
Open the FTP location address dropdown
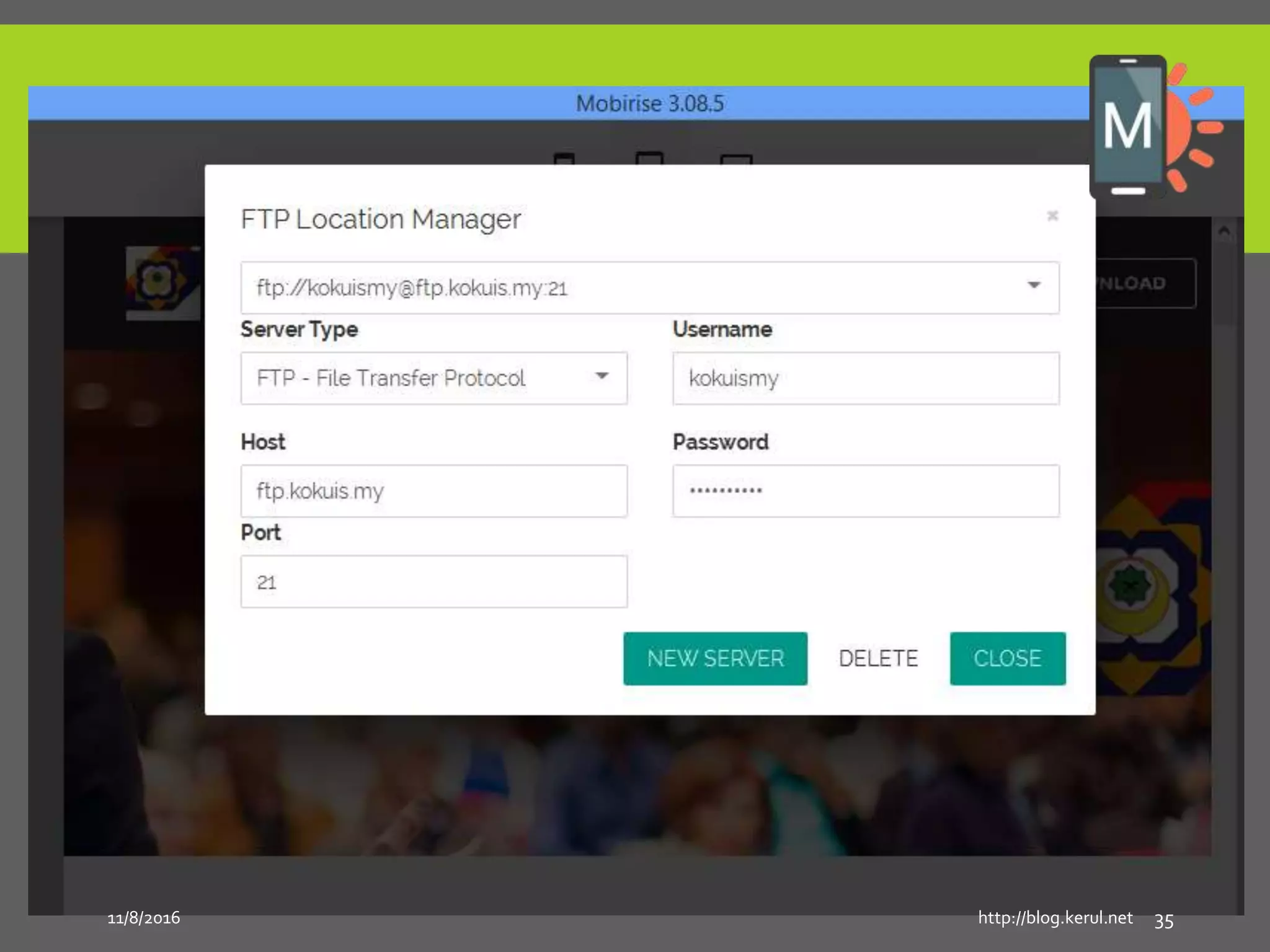tap(649, 288)
